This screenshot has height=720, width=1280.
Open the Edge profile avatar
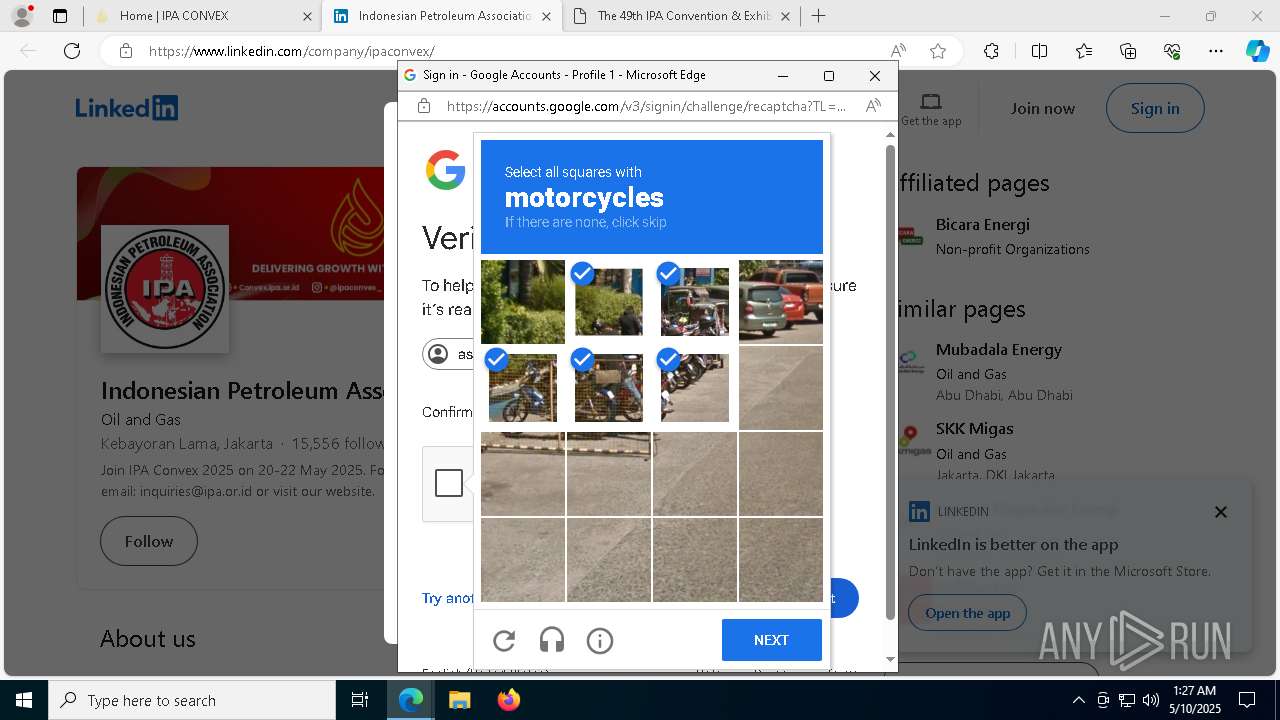(x=21, y=16)
